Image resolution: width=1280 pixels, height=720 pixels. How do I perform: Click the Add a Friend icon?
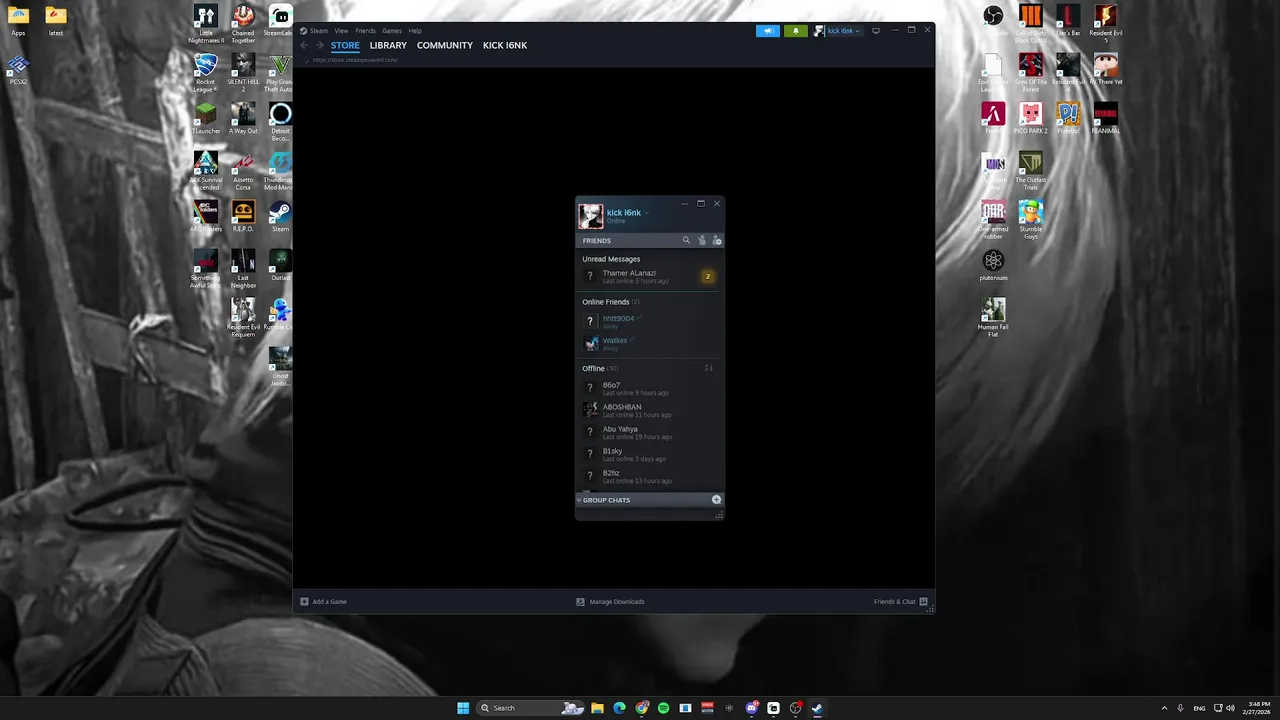point(717,240)
